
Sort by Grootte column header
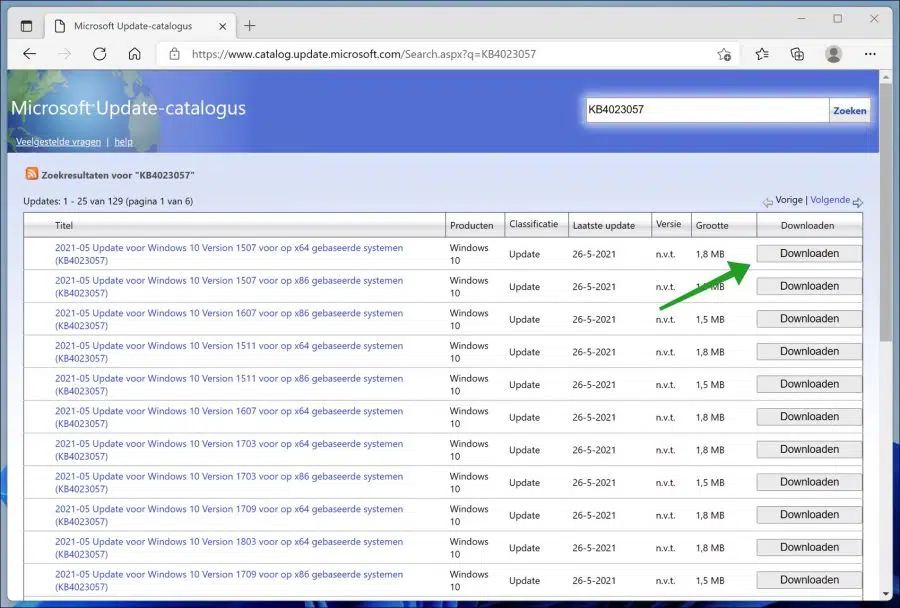pyautogui.click(x=712, y=226)
